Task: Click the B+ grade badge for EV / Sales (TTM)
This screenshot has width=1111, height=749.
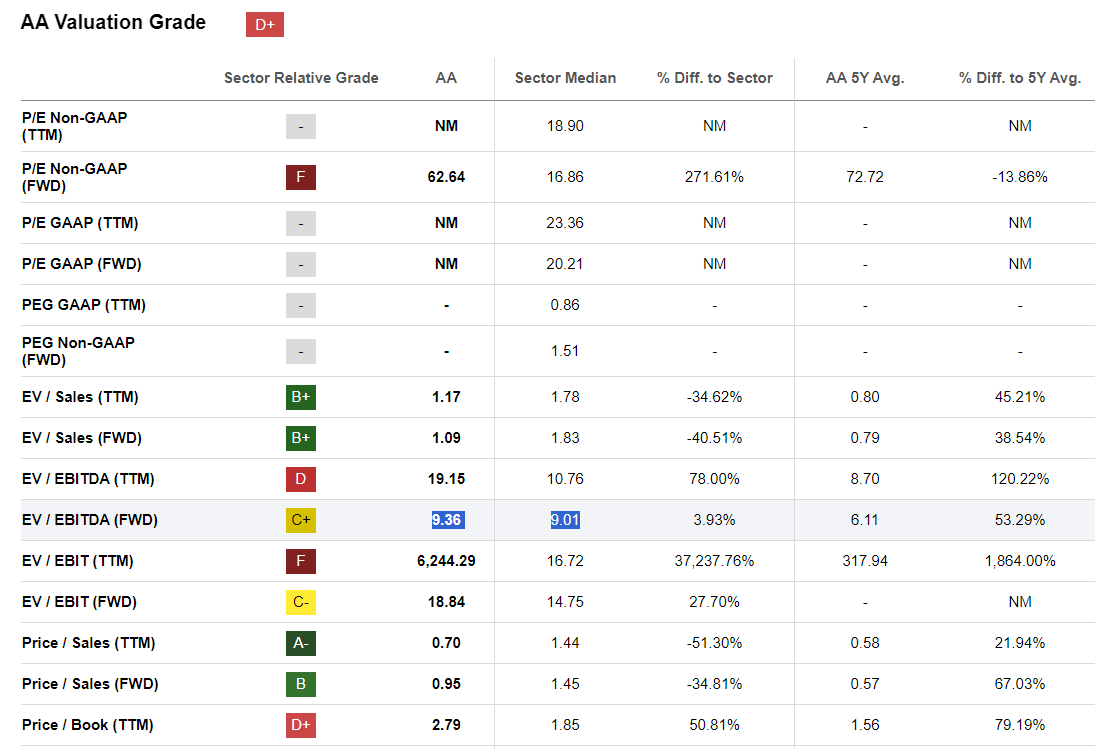Action: (300, 397)
